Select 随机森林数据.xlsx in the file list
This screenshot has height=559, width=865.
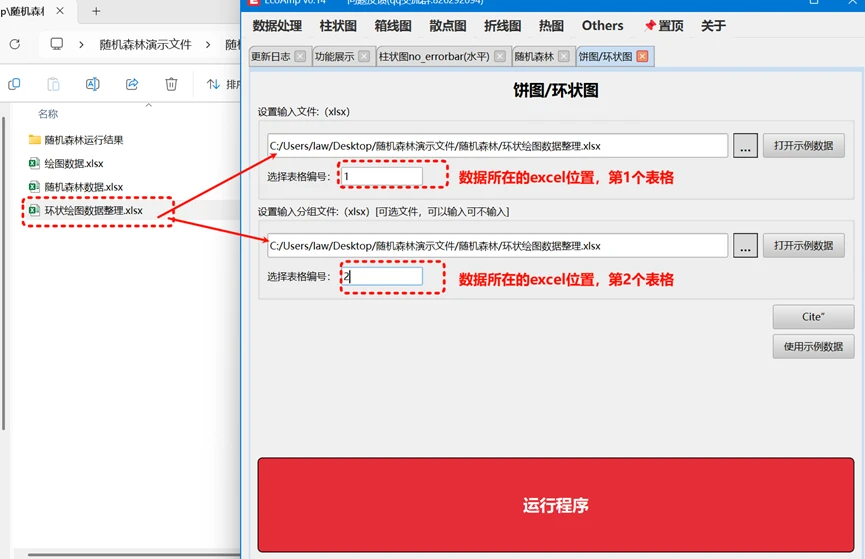coord(83,187)
